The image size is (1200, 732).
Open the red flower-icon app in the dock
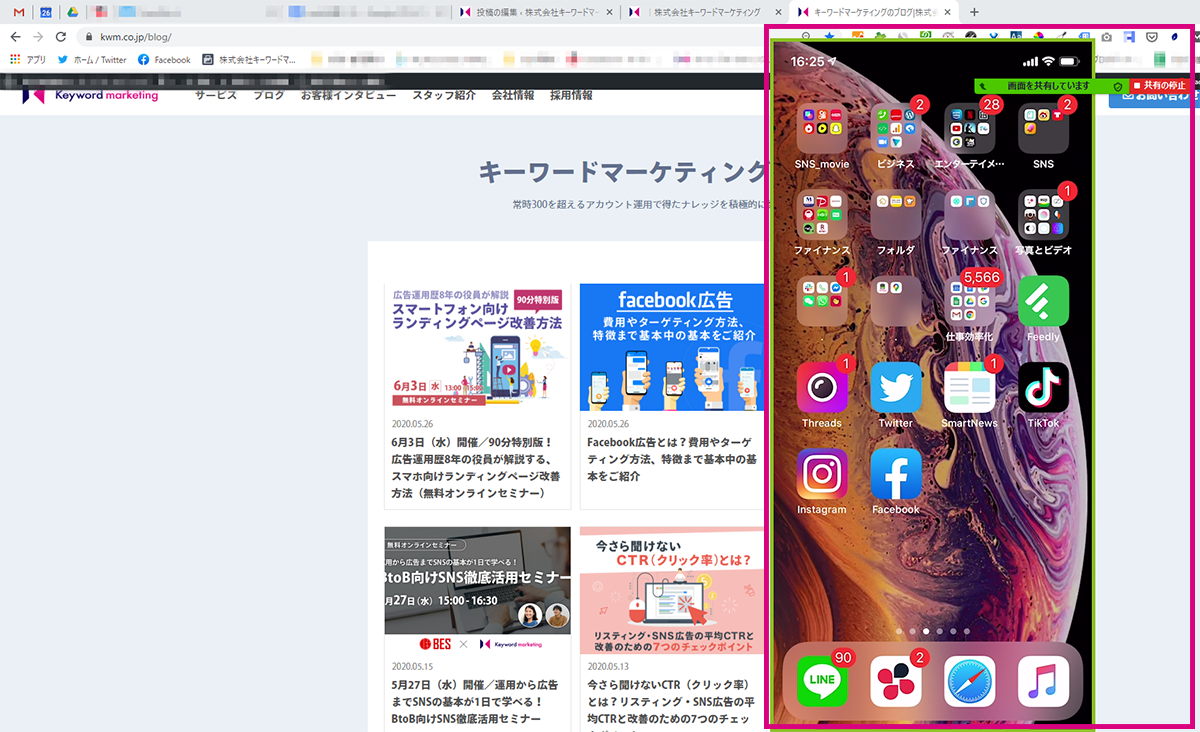click(896, 682)
